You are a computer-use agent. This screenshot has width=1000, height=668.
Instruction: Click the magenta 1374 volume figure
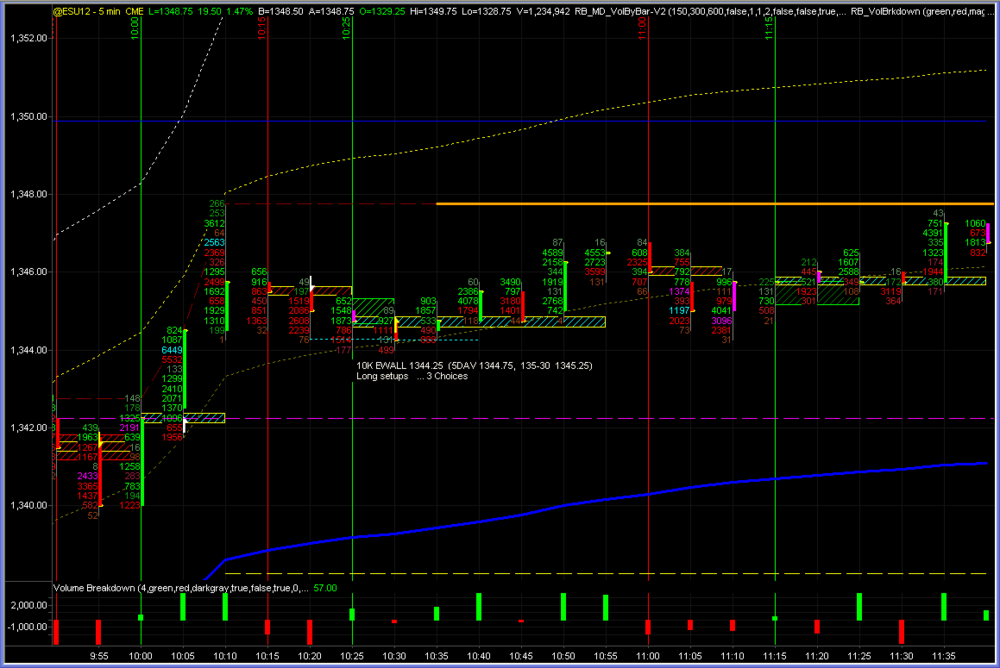pyautogui.click(x=679, y=291)
